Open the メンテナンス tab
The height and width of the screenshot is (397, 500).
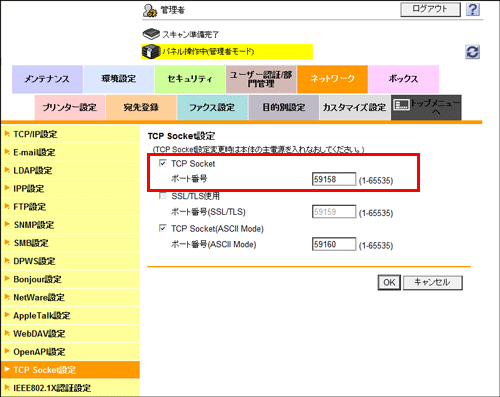click(x=47, y=79)
